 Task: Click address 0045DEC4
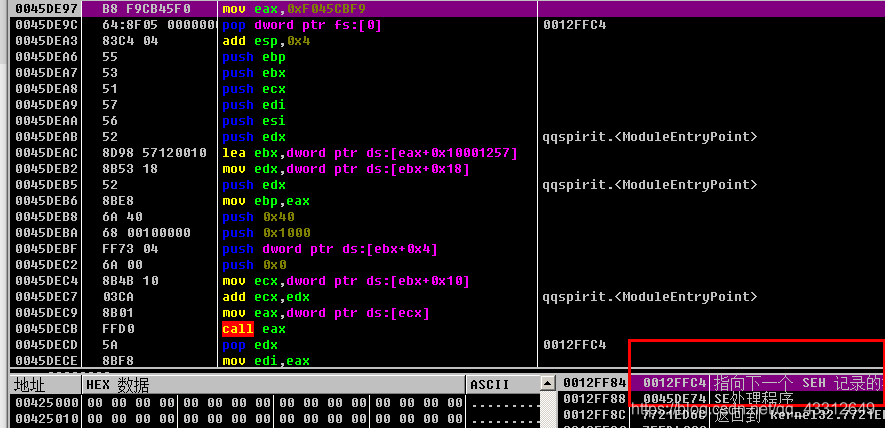(x=45, y=281)
